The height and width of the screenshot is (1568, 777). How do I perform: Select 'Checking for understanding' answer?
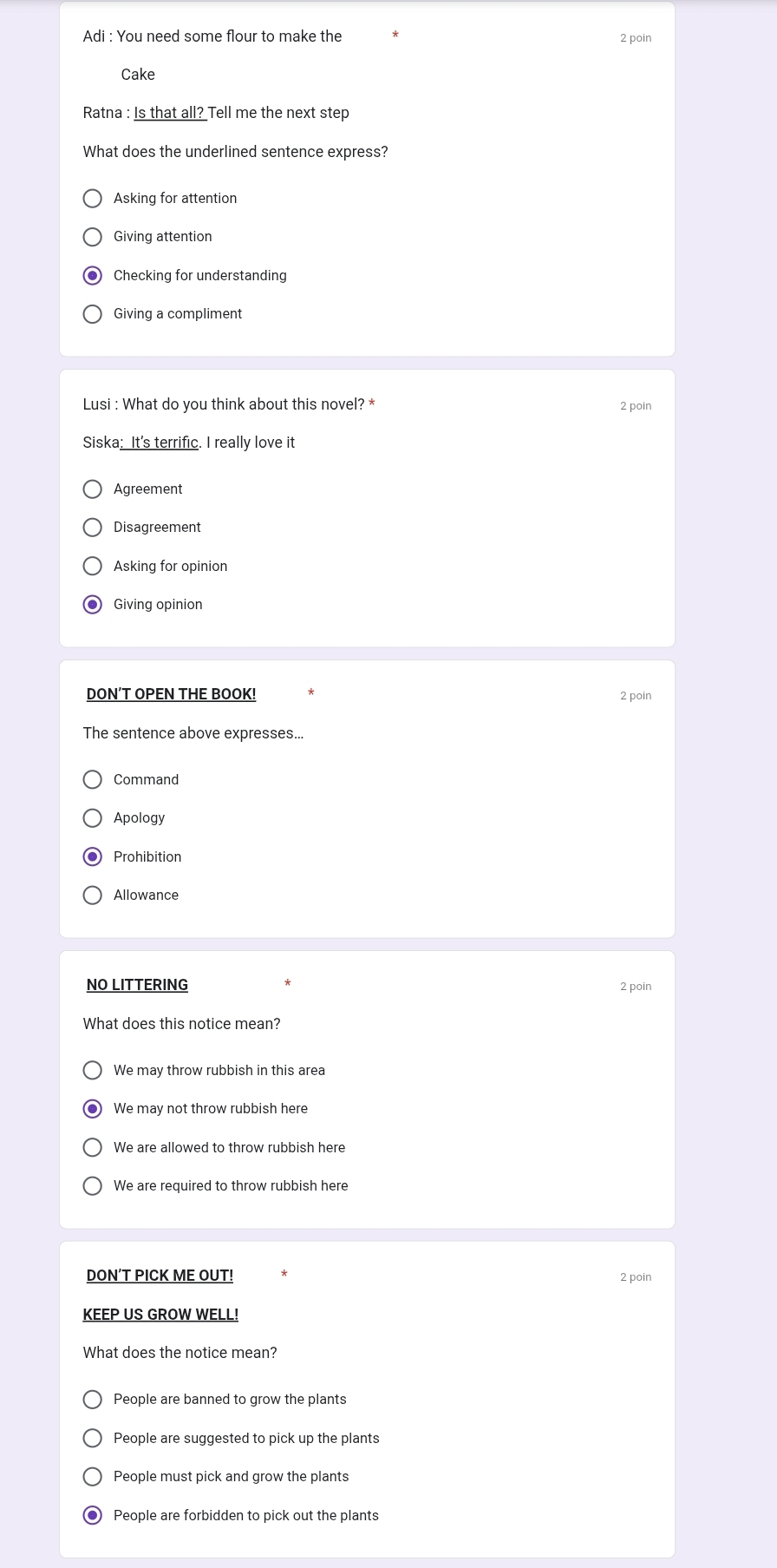[93, 276]
